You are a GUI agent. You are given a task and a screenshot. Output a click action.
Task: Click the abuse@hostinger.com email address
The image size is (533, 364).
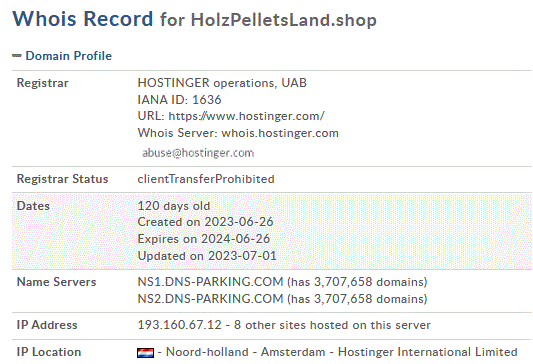pos(198,153)
